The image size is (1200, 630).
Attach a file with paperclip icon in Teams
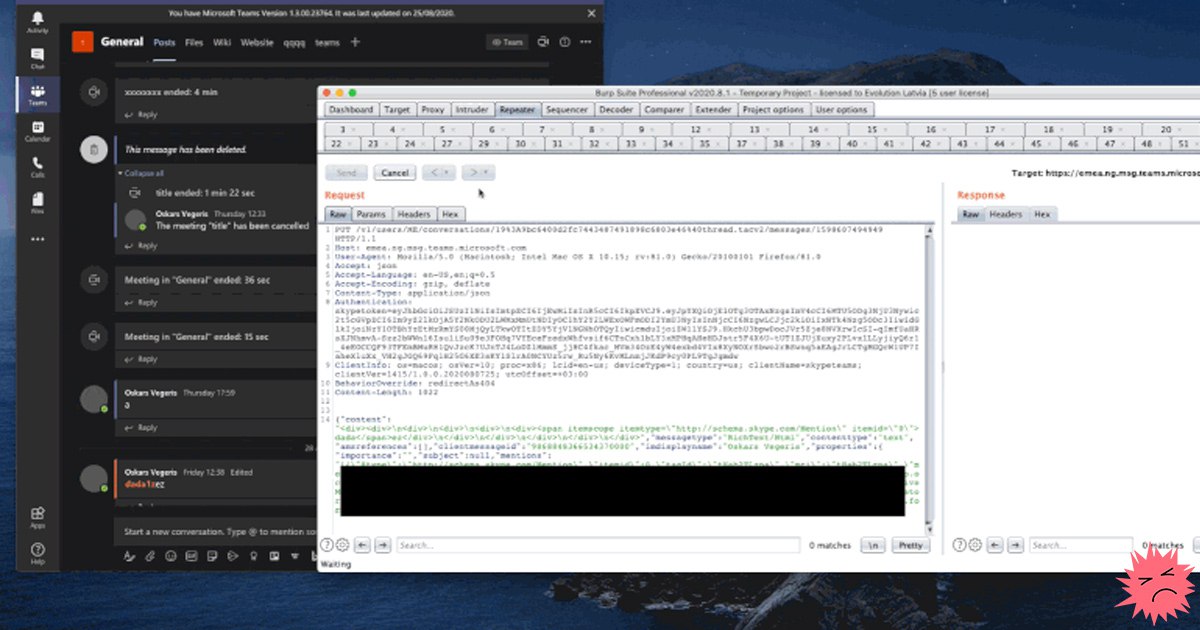point(150,555)
